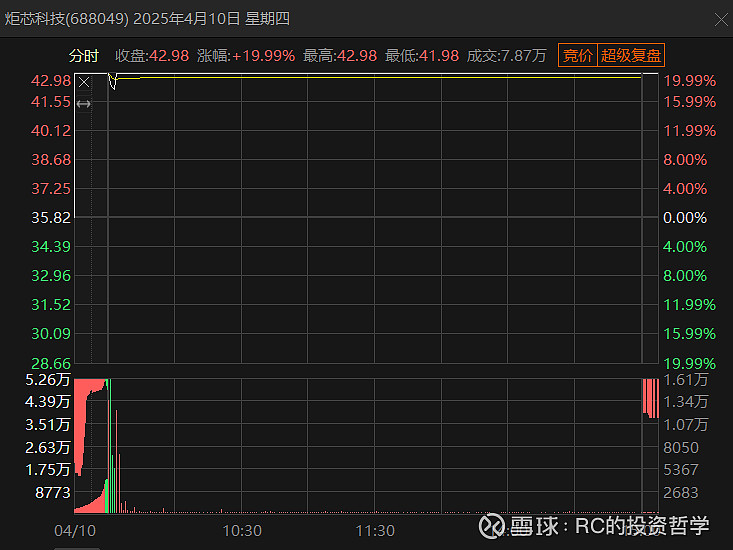Click the horizontal resize arrows icon
Image resolution: width=733 pixels, height=550 pixels.
coord(84,103)
